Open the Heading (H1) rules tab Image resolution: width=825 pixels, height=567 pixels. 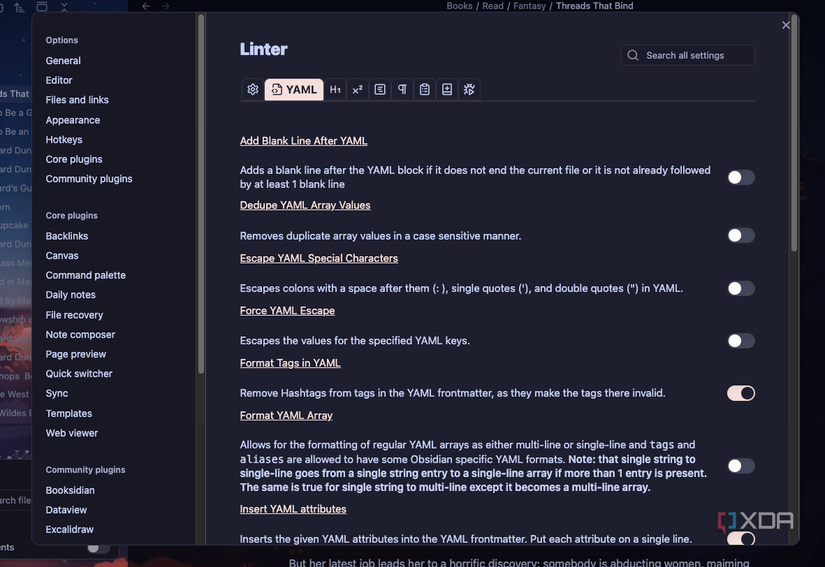(x=335, y=89)
